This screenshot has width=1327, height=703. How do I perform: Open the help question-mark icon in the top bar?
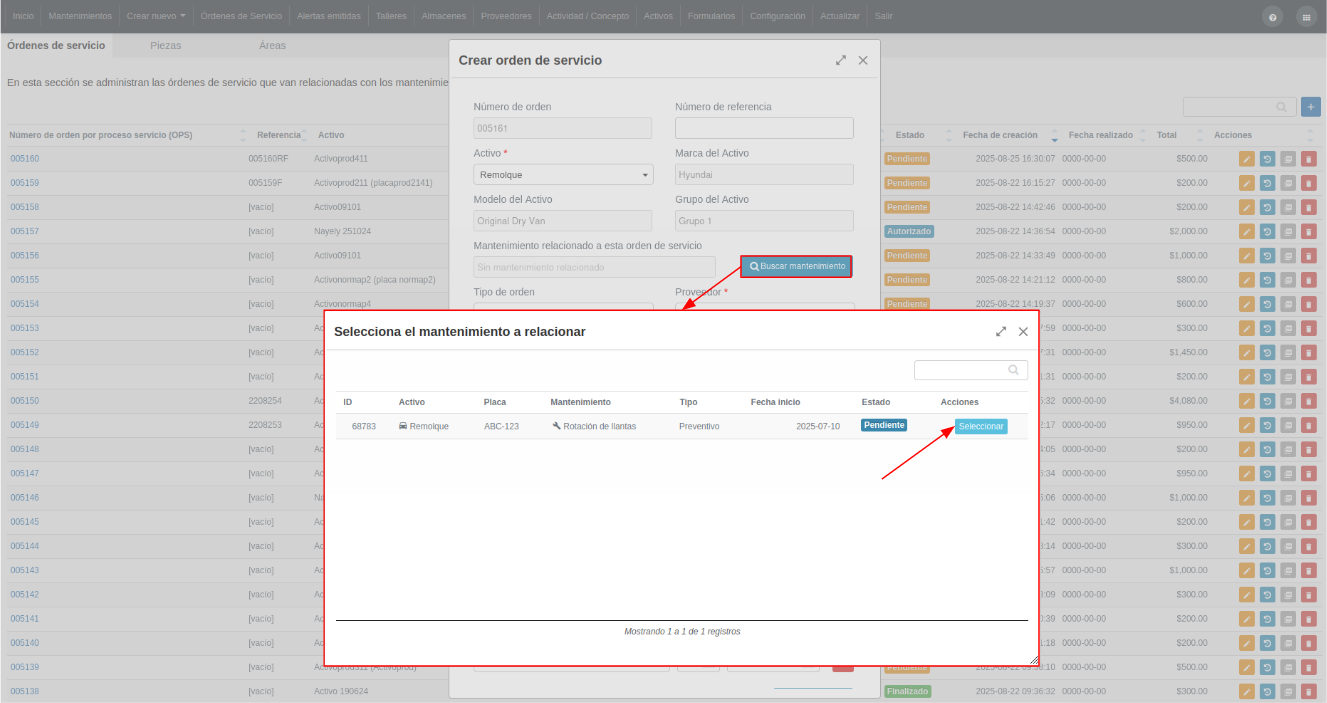click(1273, 17)
